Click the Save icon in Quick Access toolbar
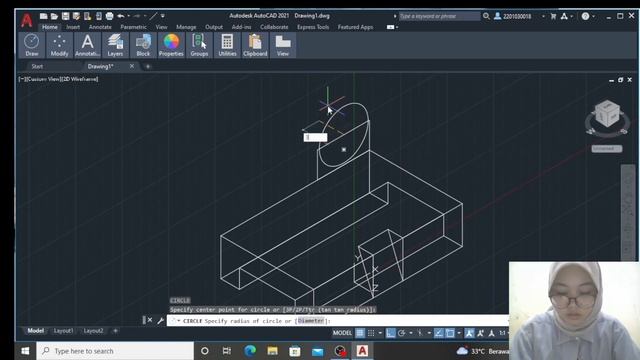The height and width of the screenshot is (360, 640). pyautogui.click(x=65, y=16)
